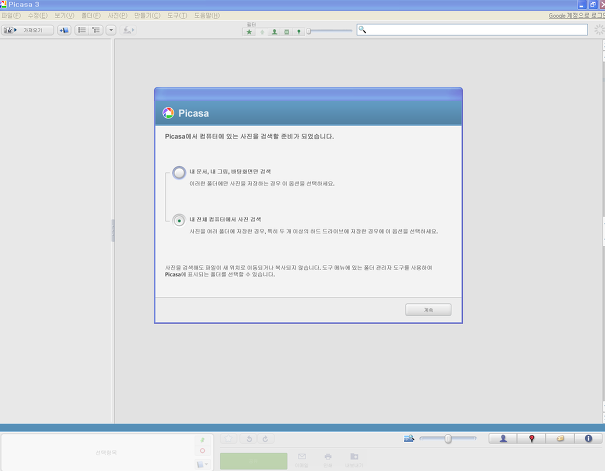Viewport: 605px width, 471px height.
Task: Click the Google account sign-in link
Action: tap(576, 15)
